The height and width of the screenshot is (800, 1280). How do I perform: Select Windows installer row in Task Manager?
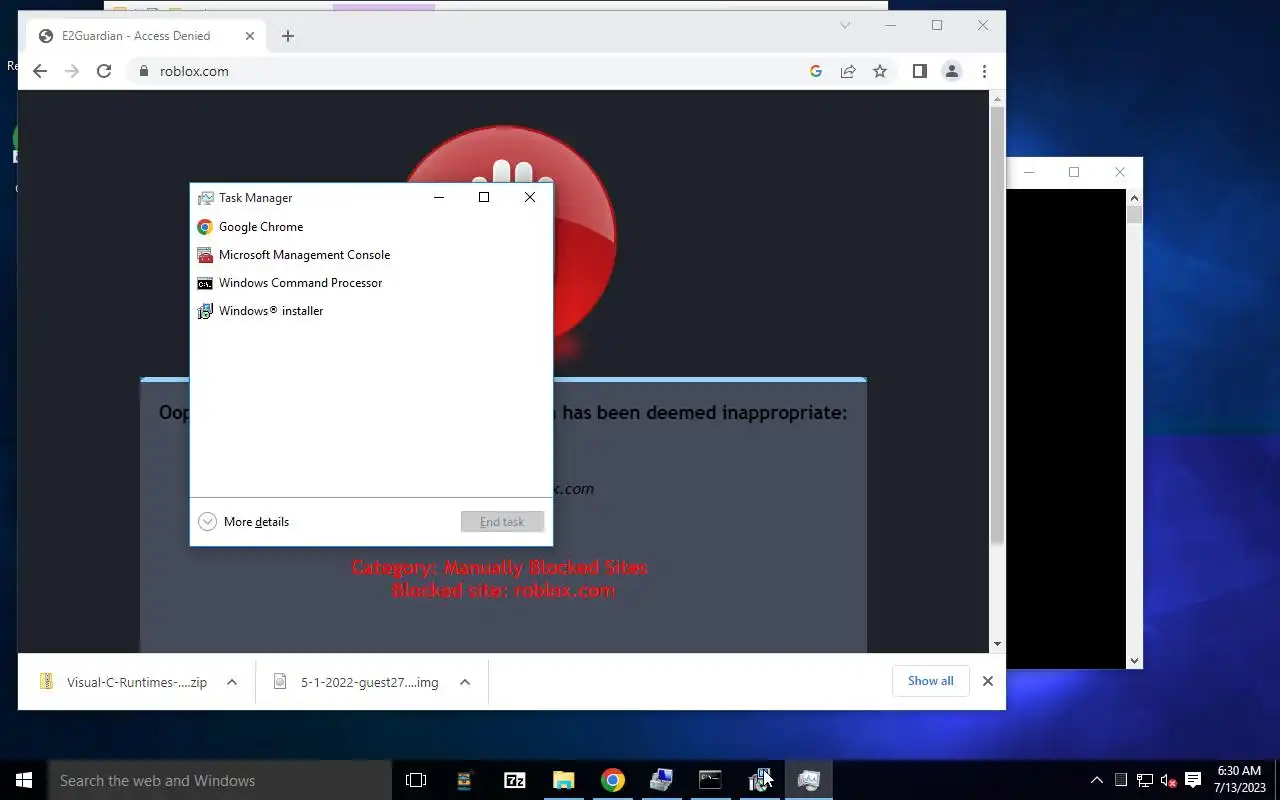click(x=371, y=311)
